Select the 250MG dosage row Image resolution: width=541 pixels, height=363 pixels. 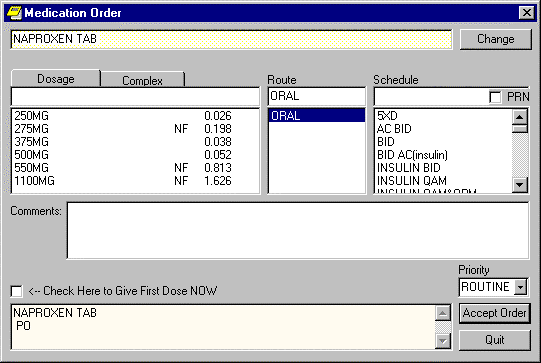[135, 116]
